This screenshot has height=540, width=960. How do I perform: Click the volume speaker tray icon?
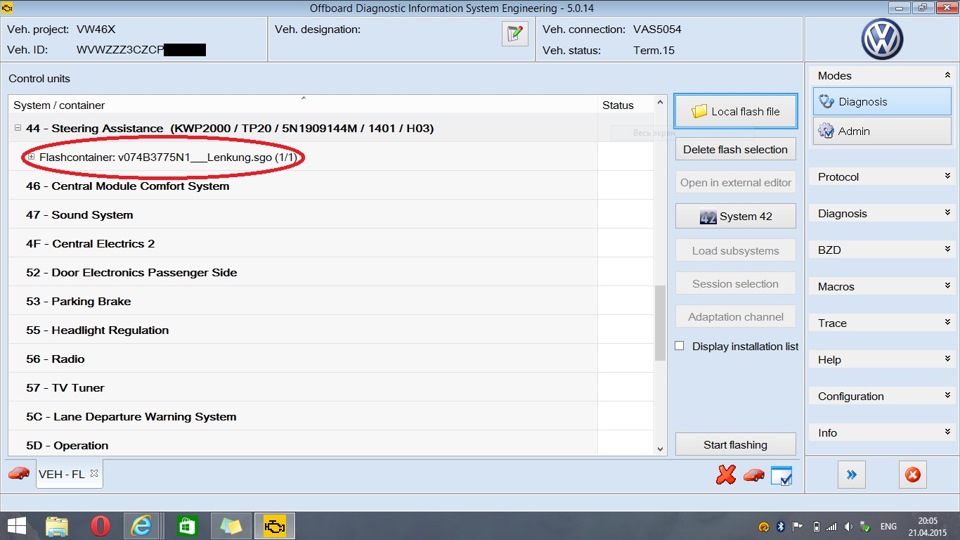point(849,527)
